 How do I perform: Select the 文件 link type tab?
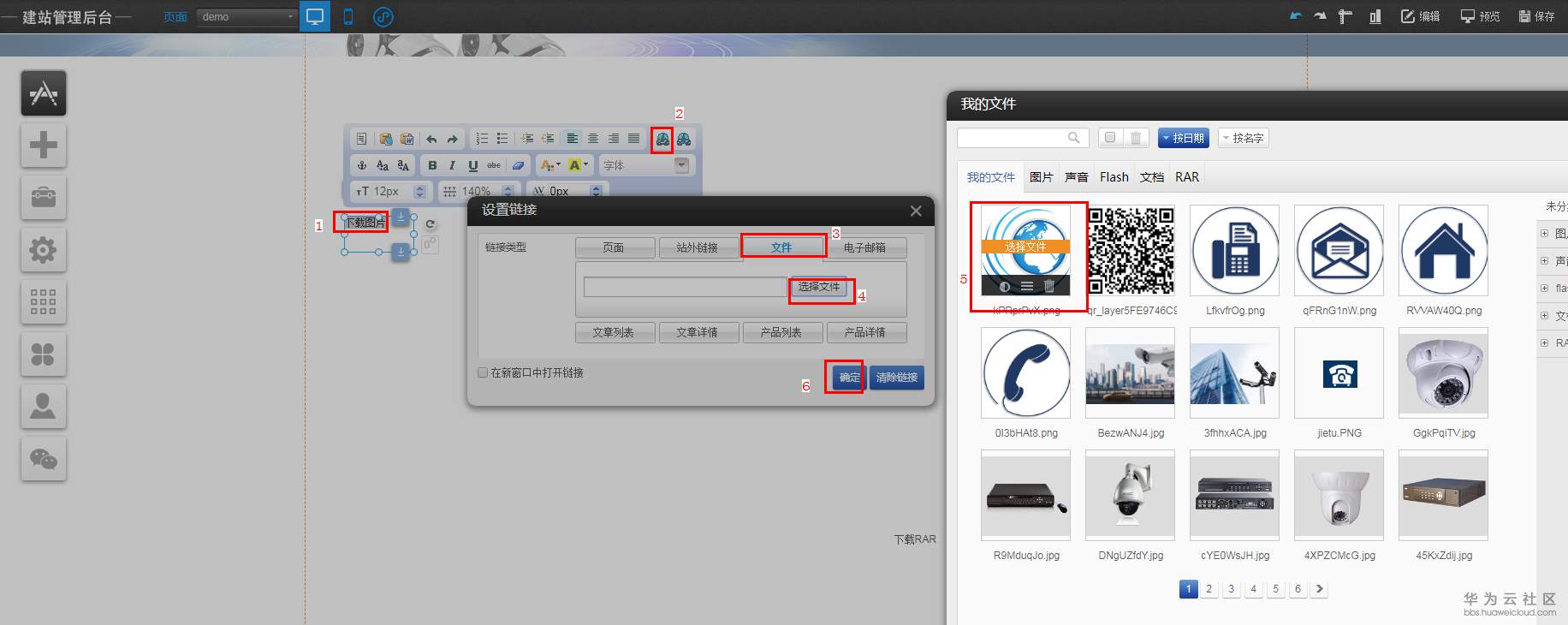point(782,247)
